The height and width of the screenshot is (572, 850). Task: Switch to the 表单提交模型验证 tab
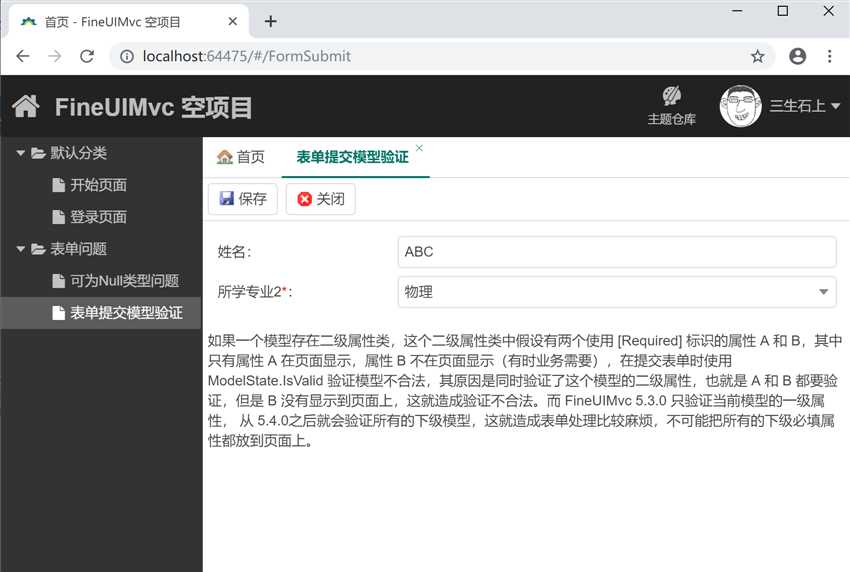coord(352,157)
